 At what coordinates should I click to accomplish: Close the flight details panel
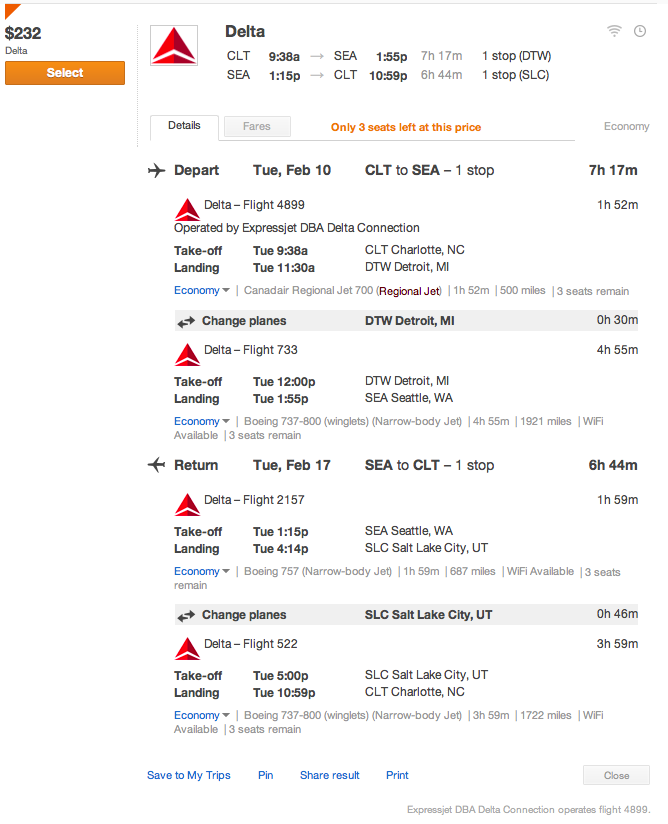616,775
